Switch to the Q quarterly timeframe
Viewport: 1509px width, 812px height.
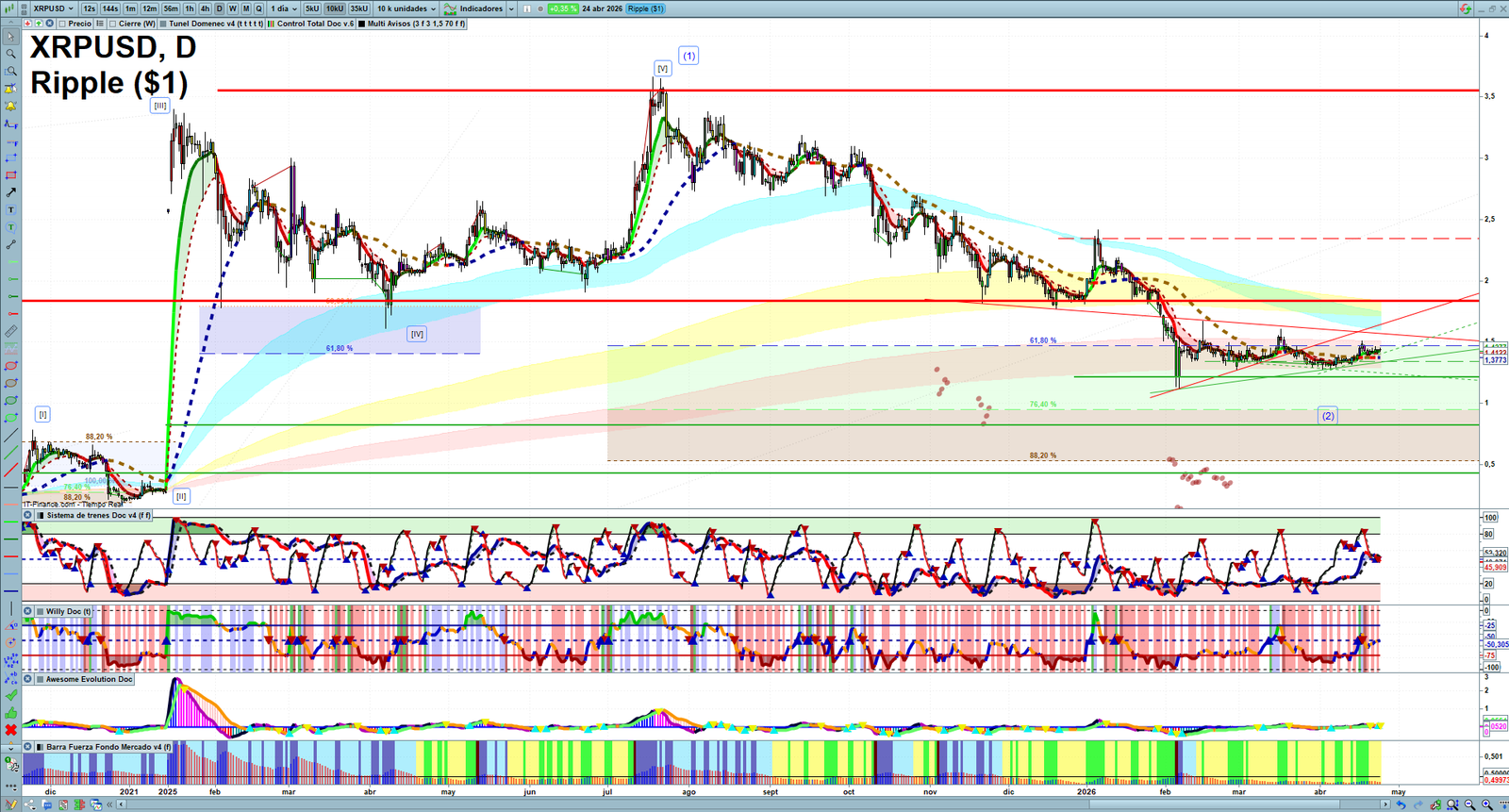pyautogui.click(x=259, y=8)
